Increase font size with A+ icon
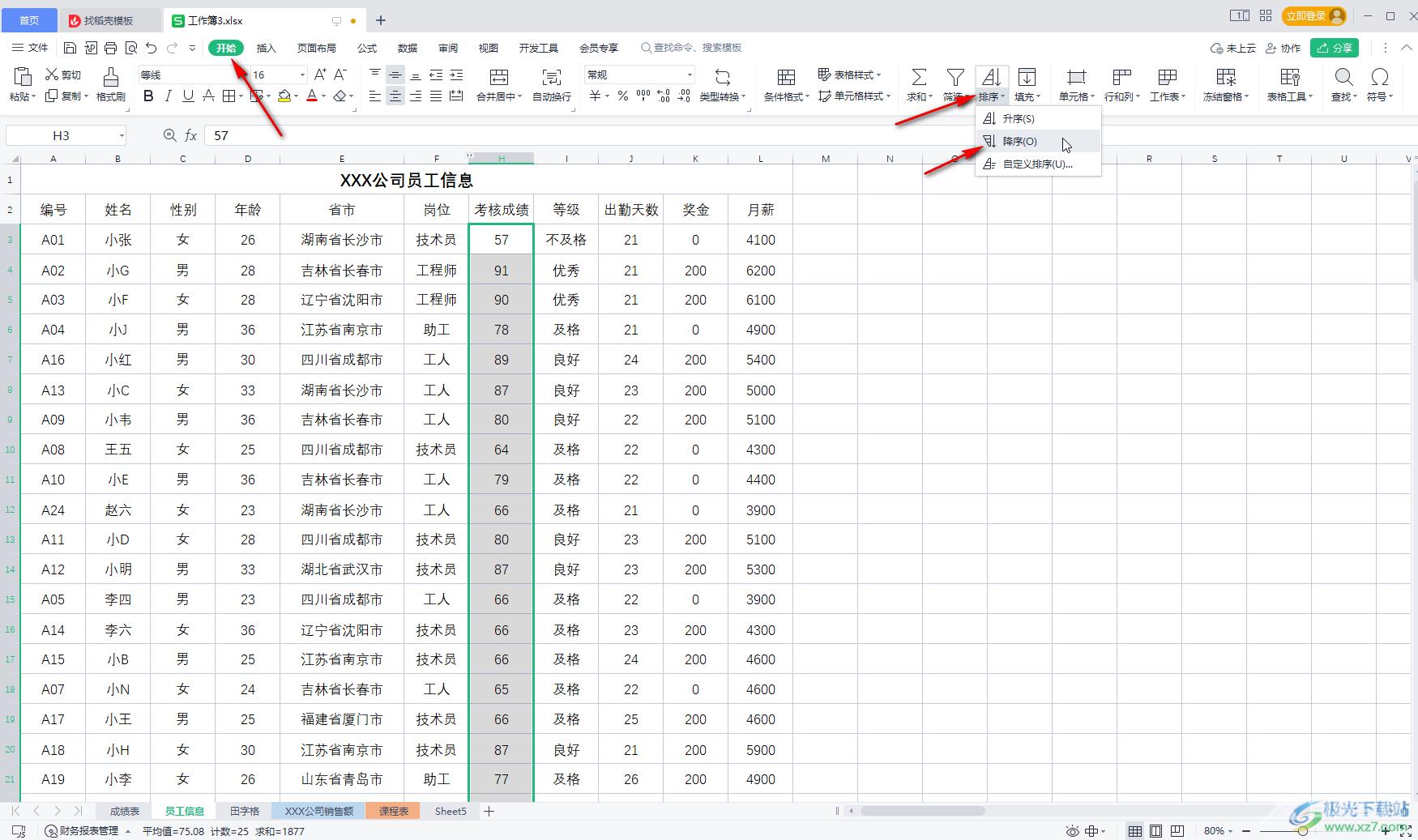This screenshot has width=1418, height=840. tap(320, 75)
